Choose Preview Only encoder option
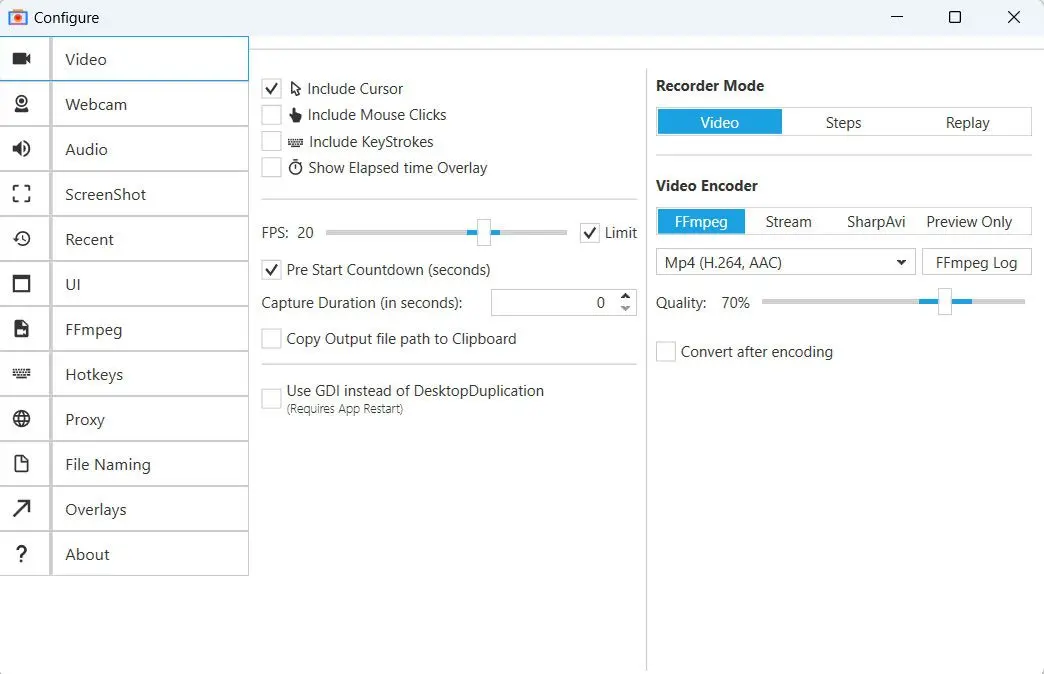 coord(969,221)
